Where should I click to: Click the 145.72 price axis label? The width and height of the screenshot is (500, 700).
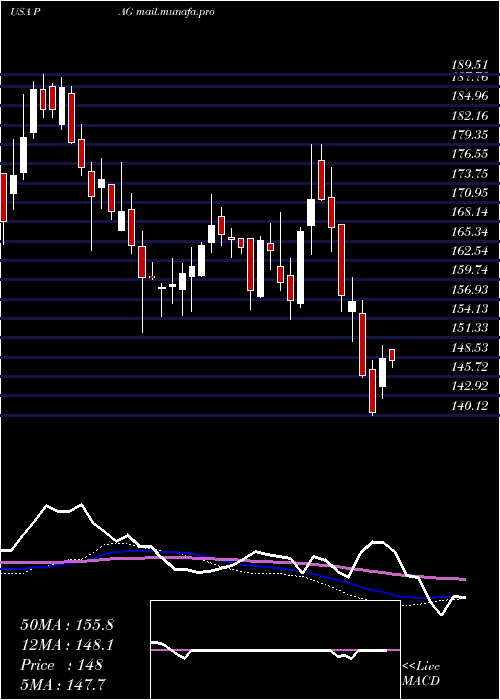[470, 367]
